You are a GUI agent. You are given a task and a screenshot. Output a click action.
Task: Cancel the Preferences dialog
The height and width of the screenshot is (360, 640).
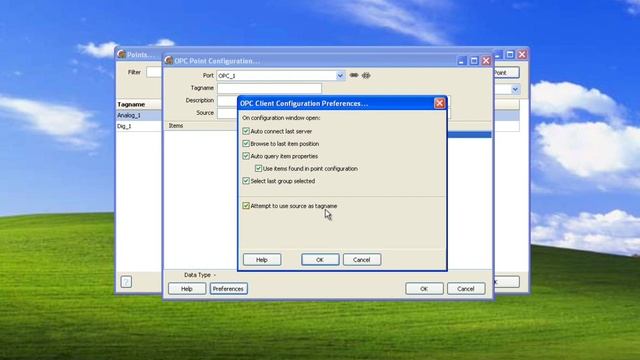pyautogui.click(x=362, y=260)
